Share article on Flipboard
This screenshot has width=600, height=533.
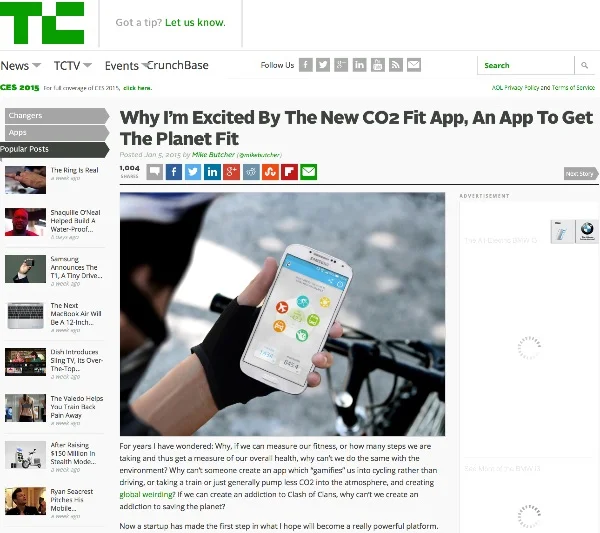[x=289, y=172]
